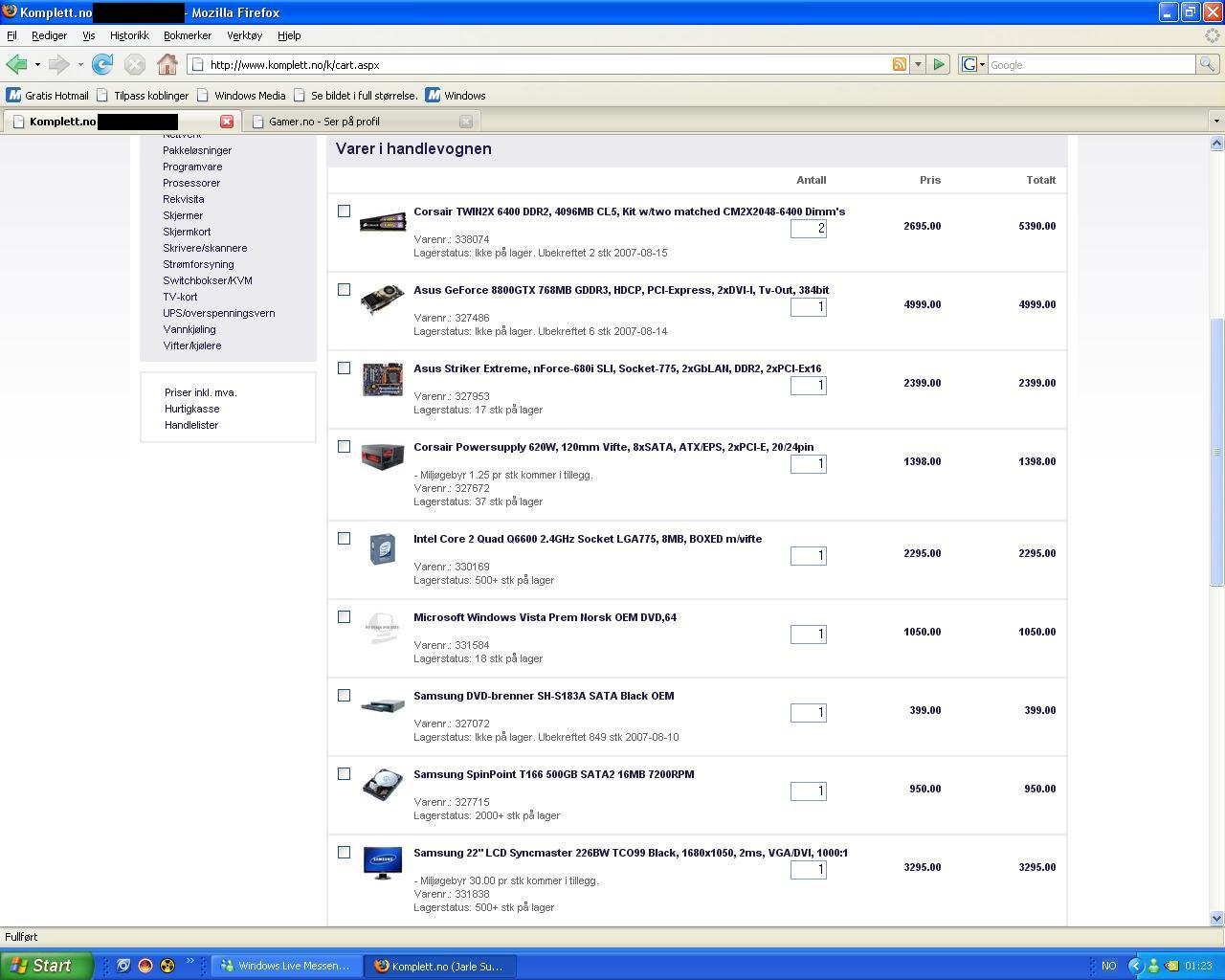Open the list all tabs dropdown
The height and width of the screenshot is (980, 1225).
[x=1216, y=122]
